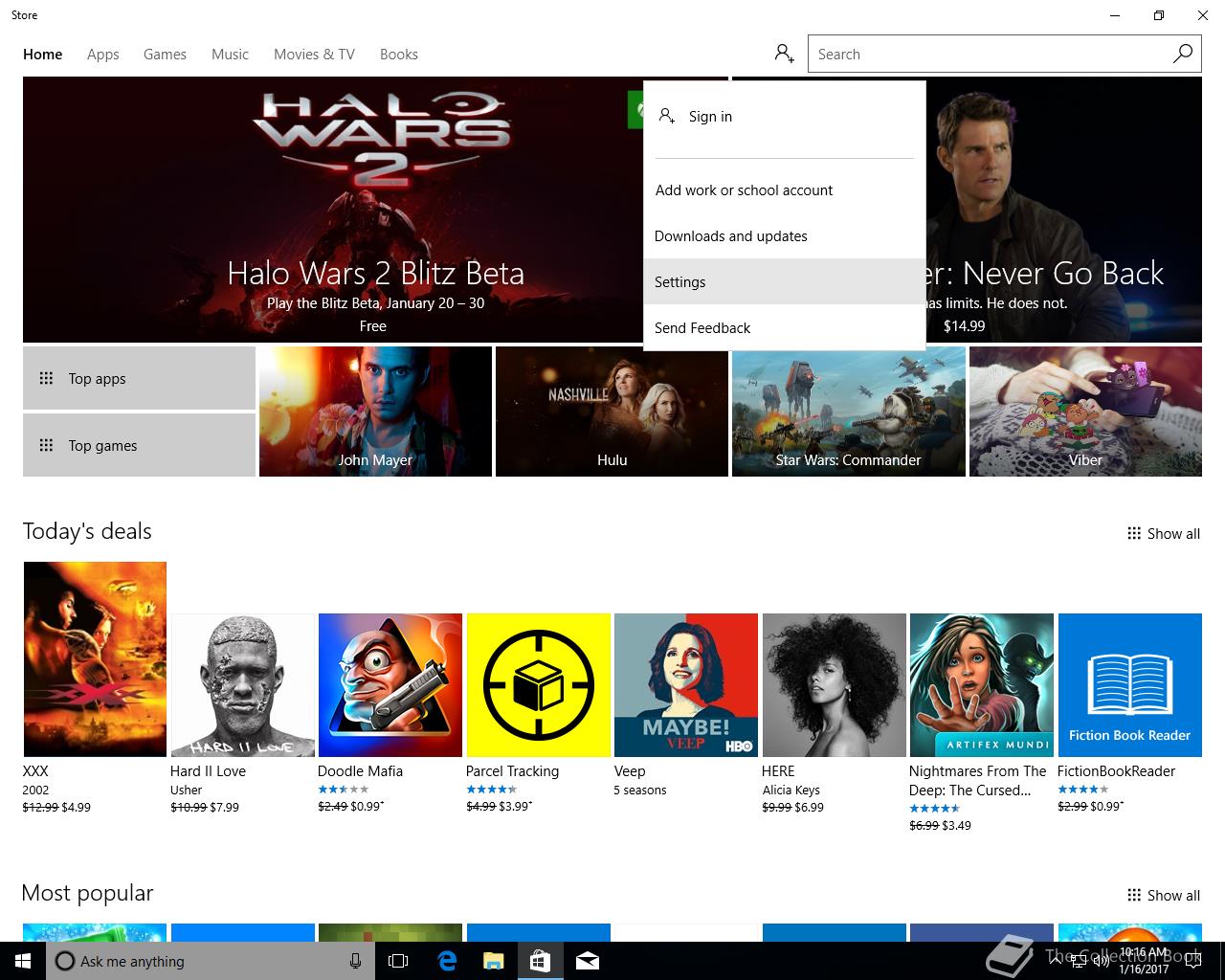
Task: Select Send Feedback menu entry
Action: pyautogui.click(x=785, y=327)
